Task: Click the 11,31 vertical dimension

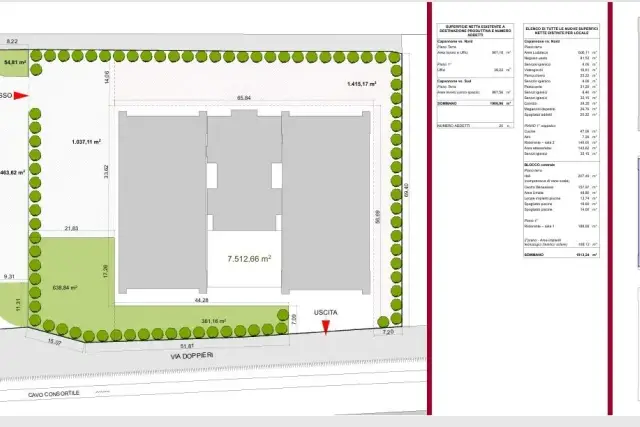Action: (x=18, y=305)
